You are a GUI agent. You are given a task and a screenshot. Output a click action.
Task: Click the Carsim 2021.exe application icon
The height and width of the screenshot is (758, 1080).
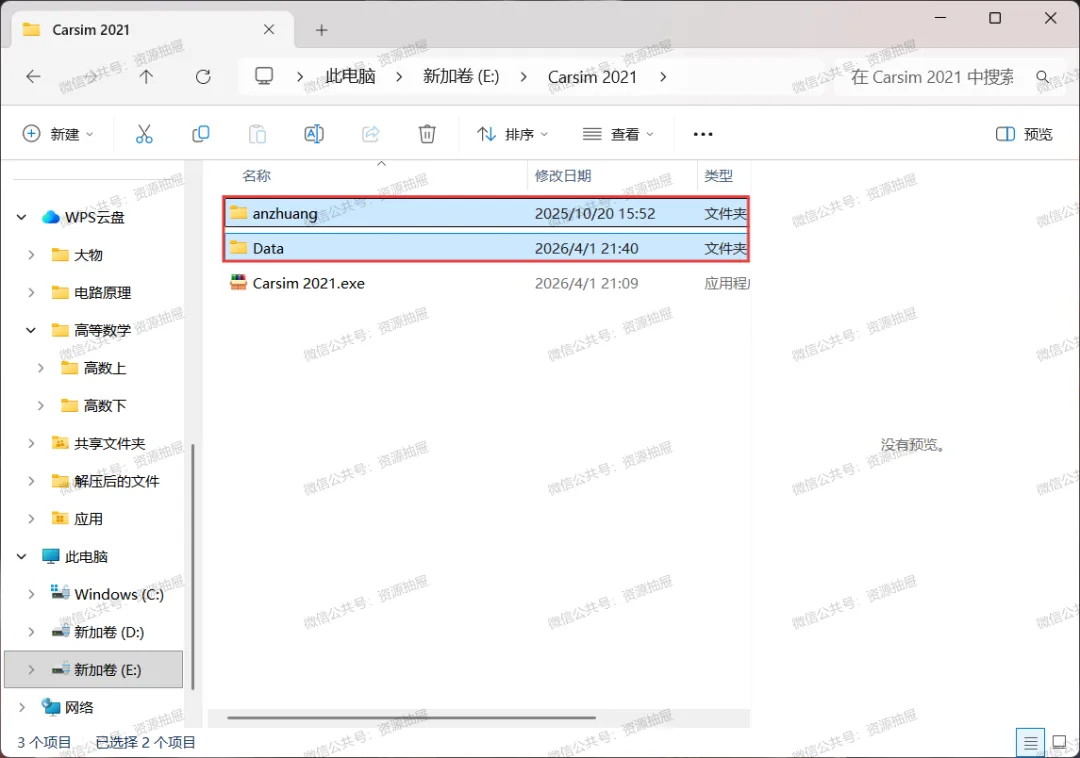238,282
